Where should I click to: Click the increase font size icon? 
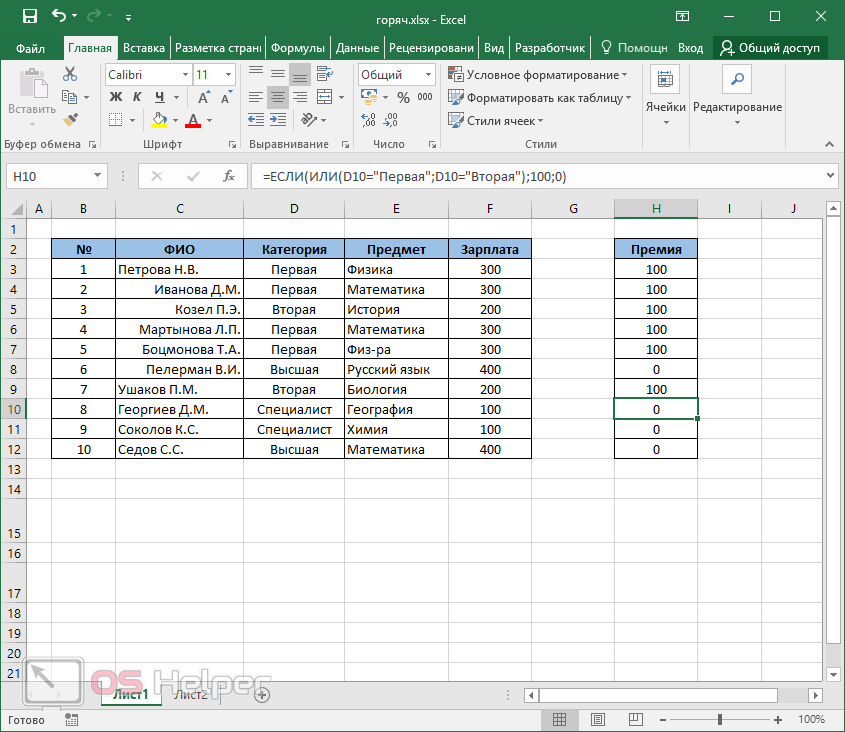205,97
